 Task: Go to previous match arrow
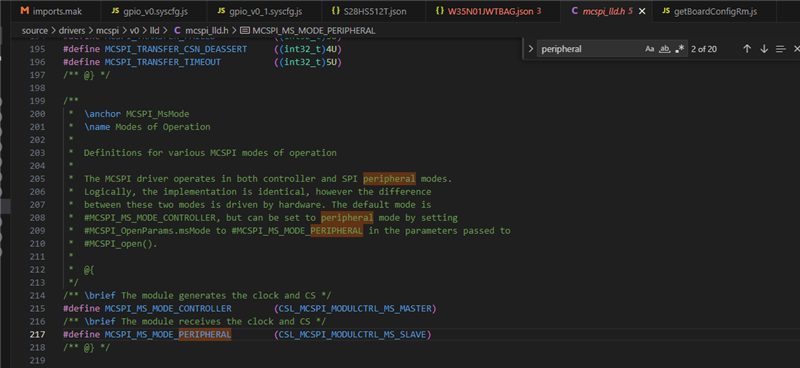[x=747, y=49]
